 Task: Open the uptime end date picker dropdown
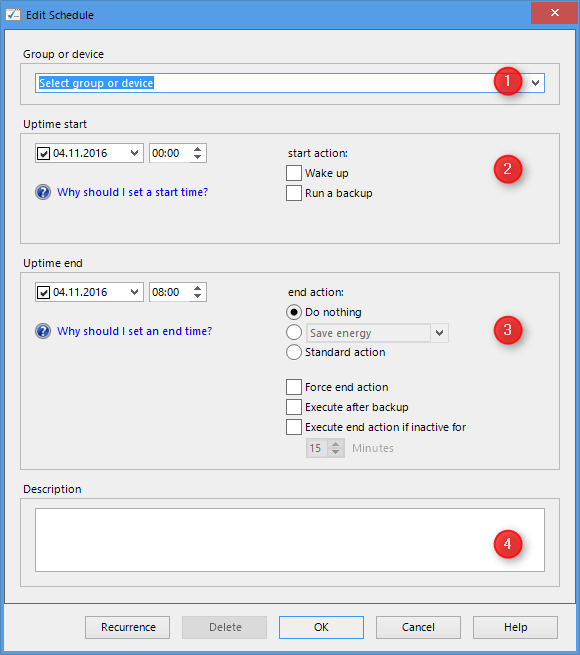tap(134, 292)
